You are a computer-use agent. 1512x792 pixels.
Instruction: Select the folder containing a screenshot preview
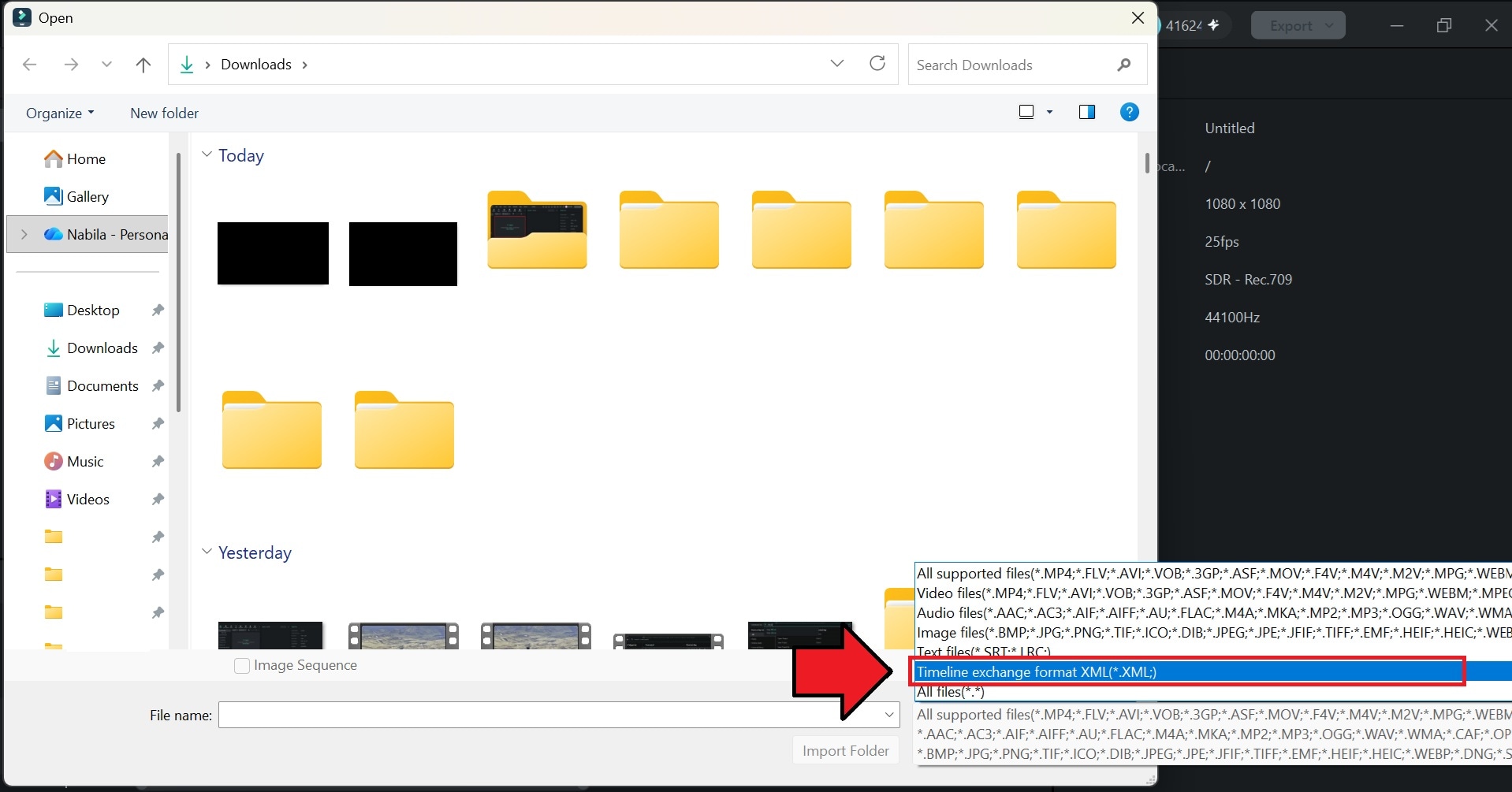coord(537,230)
